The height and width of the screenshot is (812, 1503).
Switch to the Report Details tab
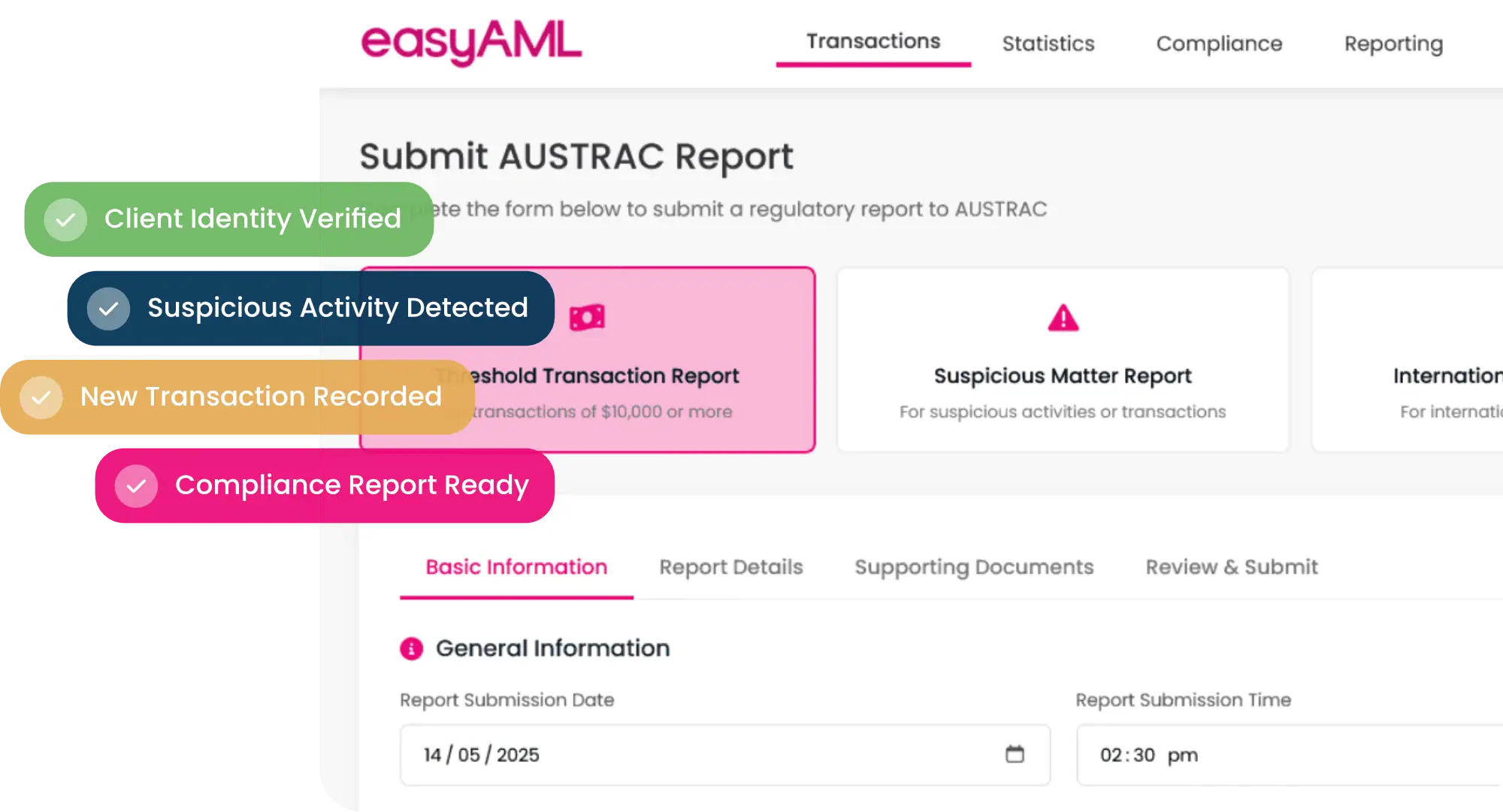(x=731, y=567)
